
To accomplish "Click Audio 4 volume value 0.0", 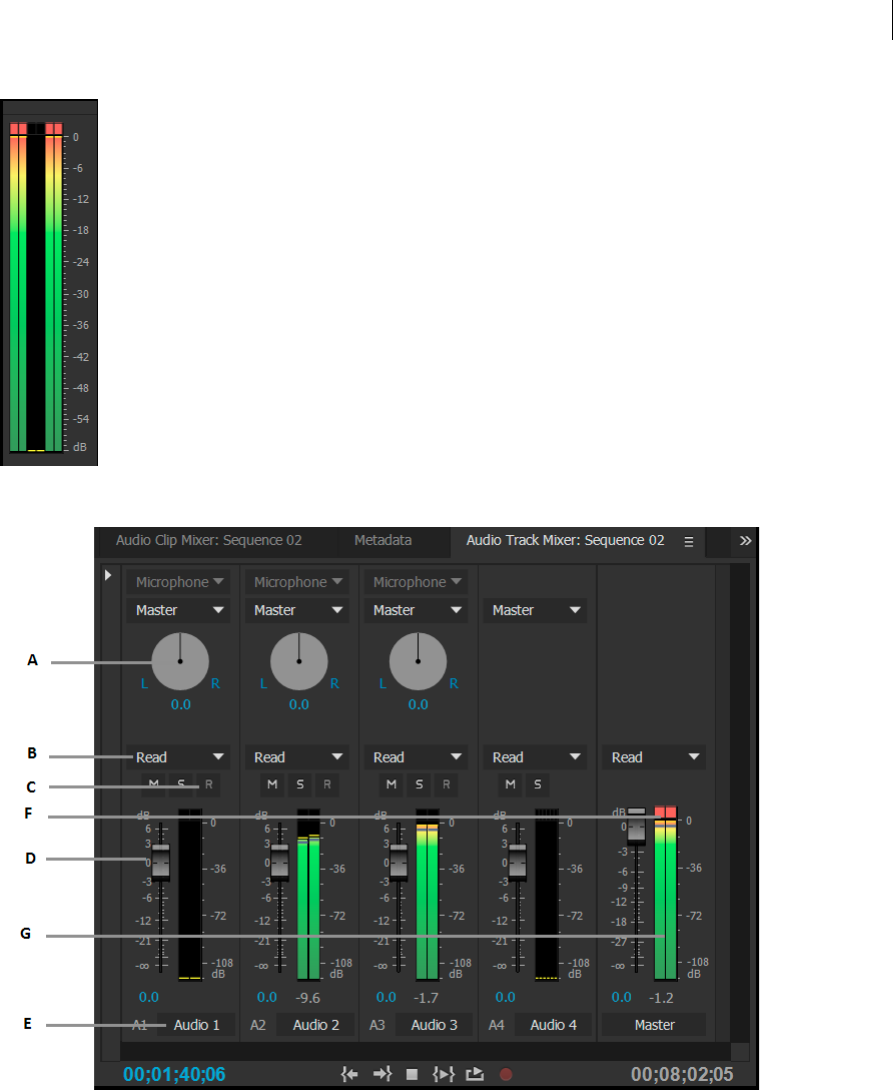I will [505, 997].
